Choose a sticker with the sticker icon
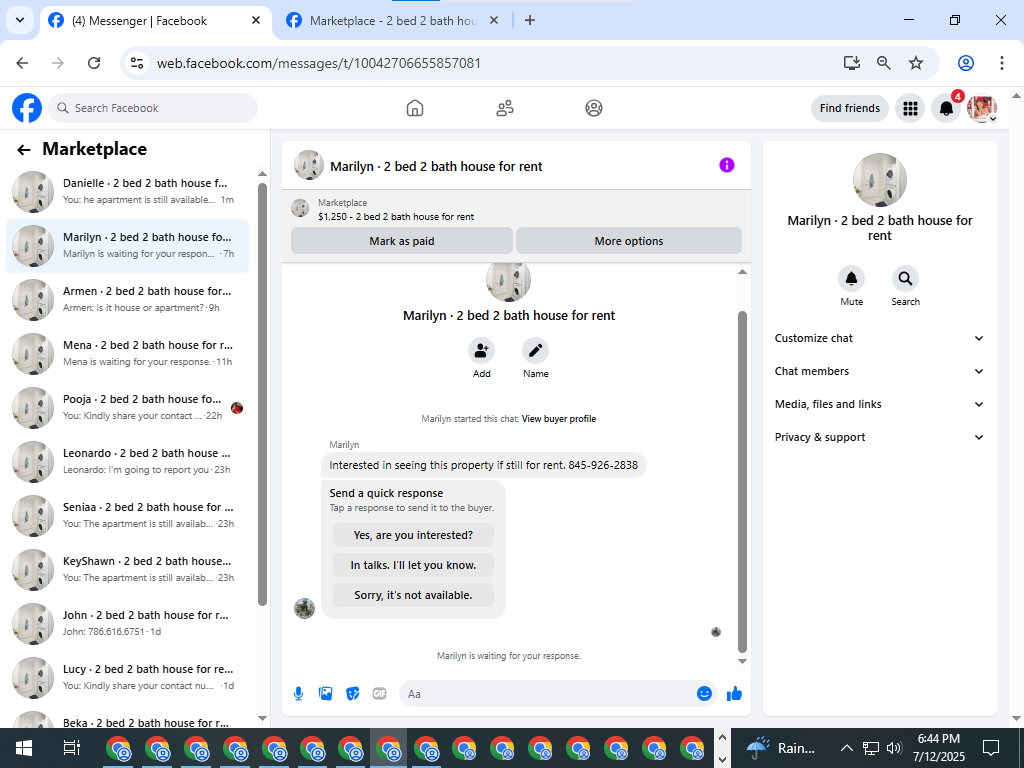 click(353, 694)
